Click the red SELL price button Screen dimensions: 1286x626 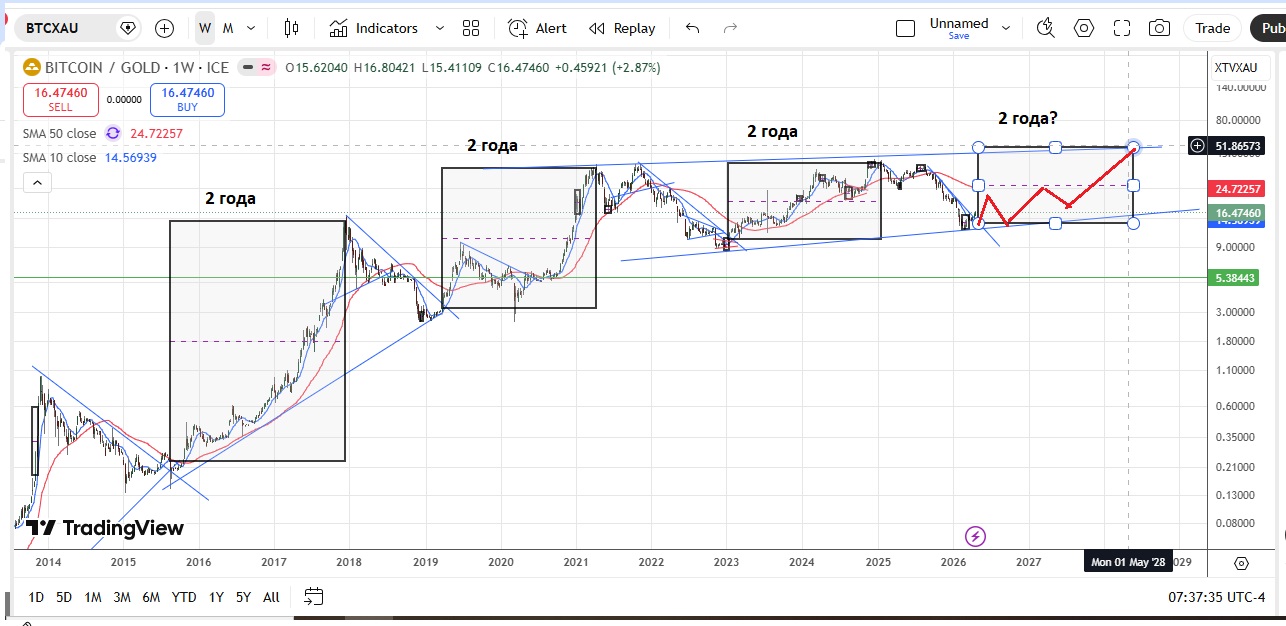click(x=60, y=99)
